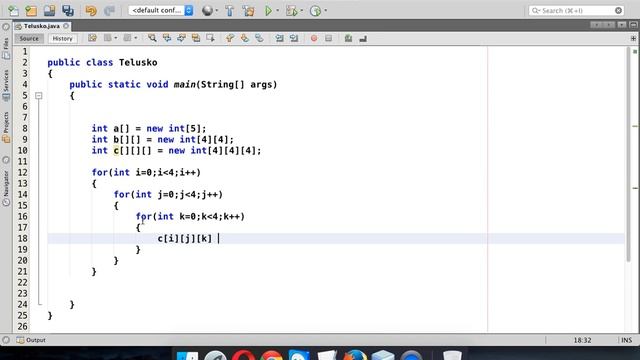This screenshot has width=640, height=360.
Task: Click the INS insert mode indicator
Action: tap(627, 340)
